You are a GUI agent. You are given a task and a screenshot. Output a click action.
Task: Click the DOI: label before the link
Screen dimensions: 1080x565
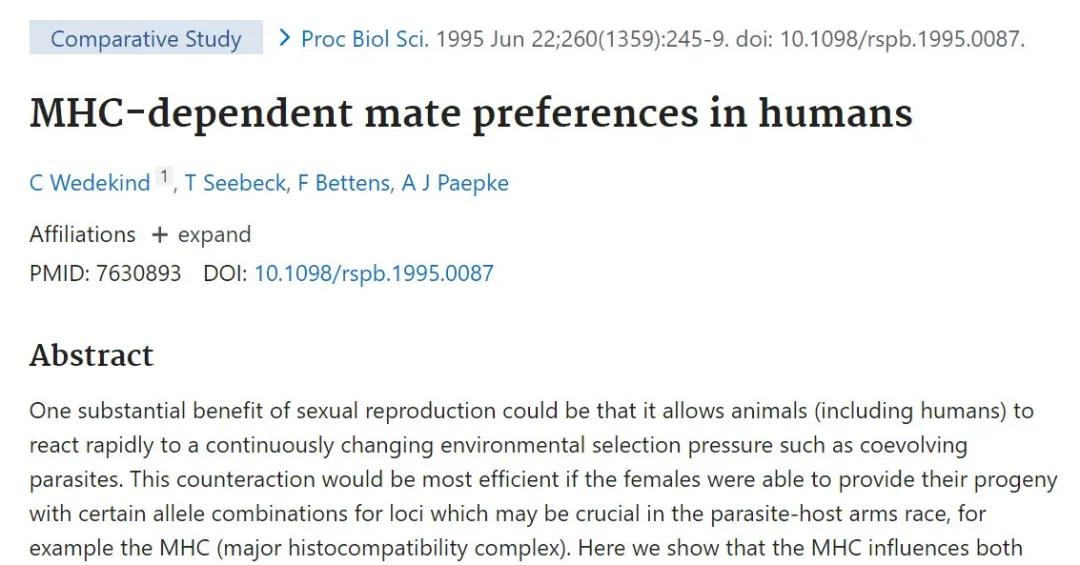(225, 273)
